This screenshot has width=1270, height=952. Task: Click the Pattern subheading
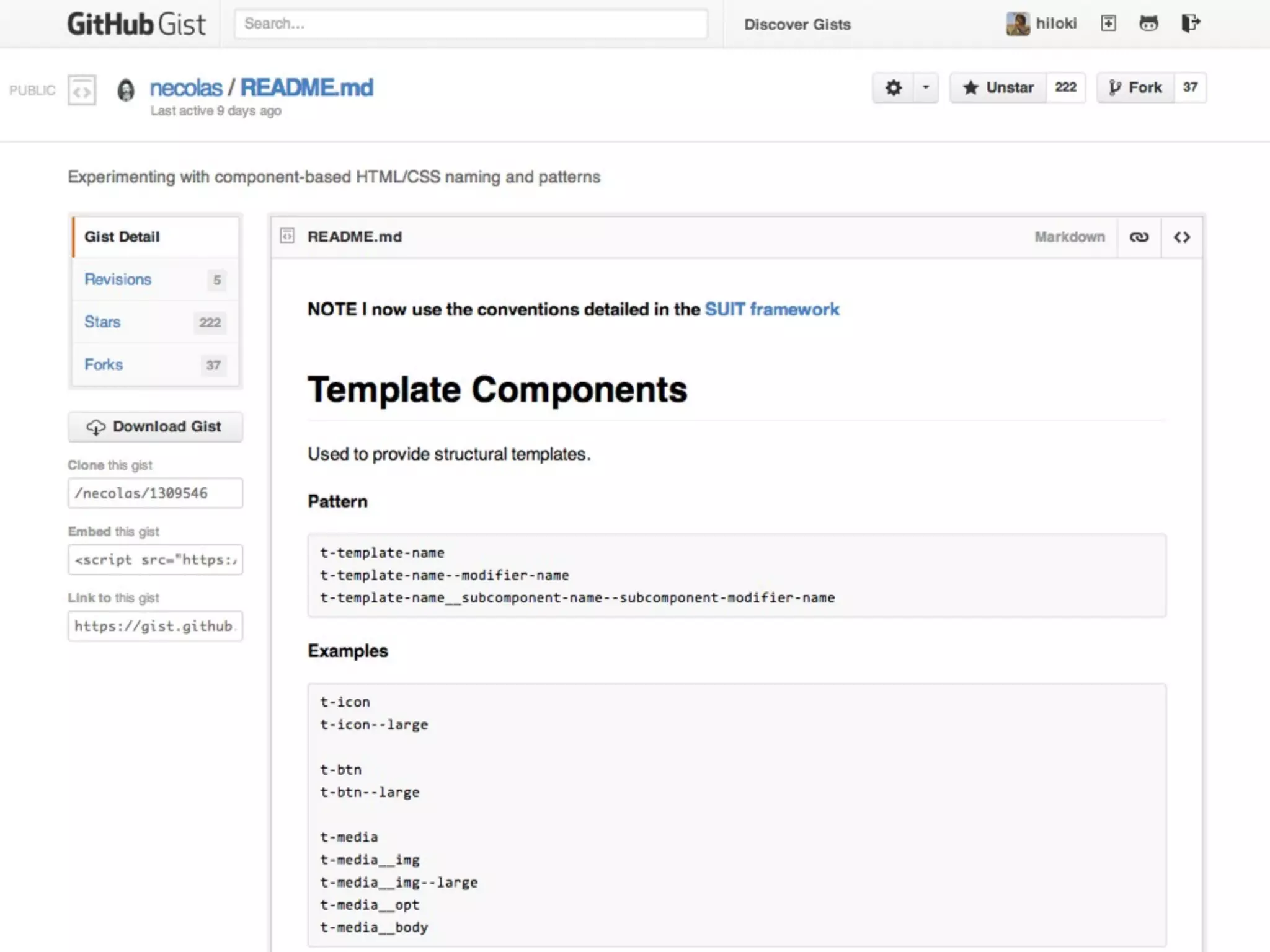(x=337, y=501)
